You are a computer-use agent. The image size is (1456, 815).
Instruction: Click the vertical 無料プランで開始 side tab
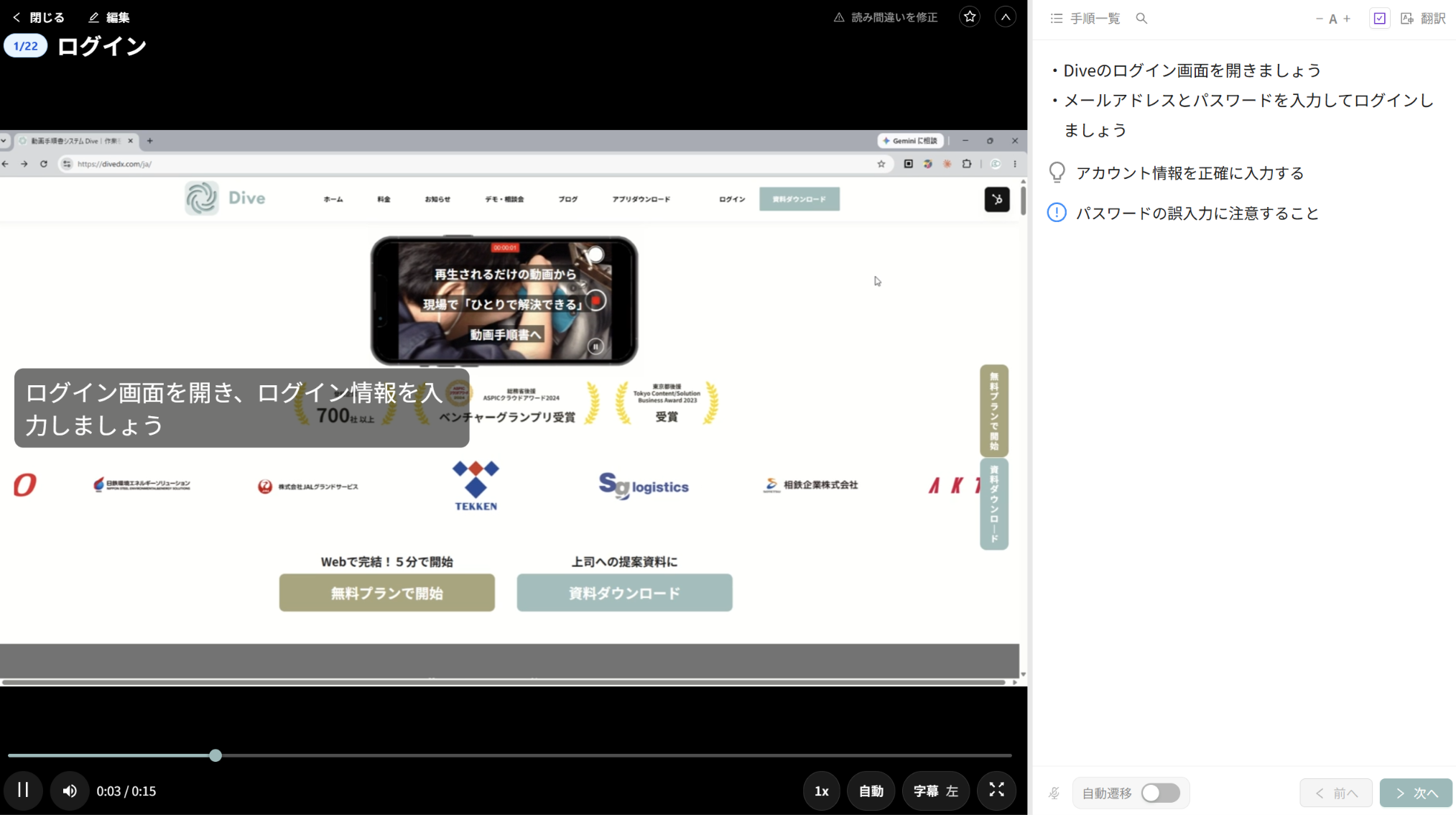[x=994, y=410]
